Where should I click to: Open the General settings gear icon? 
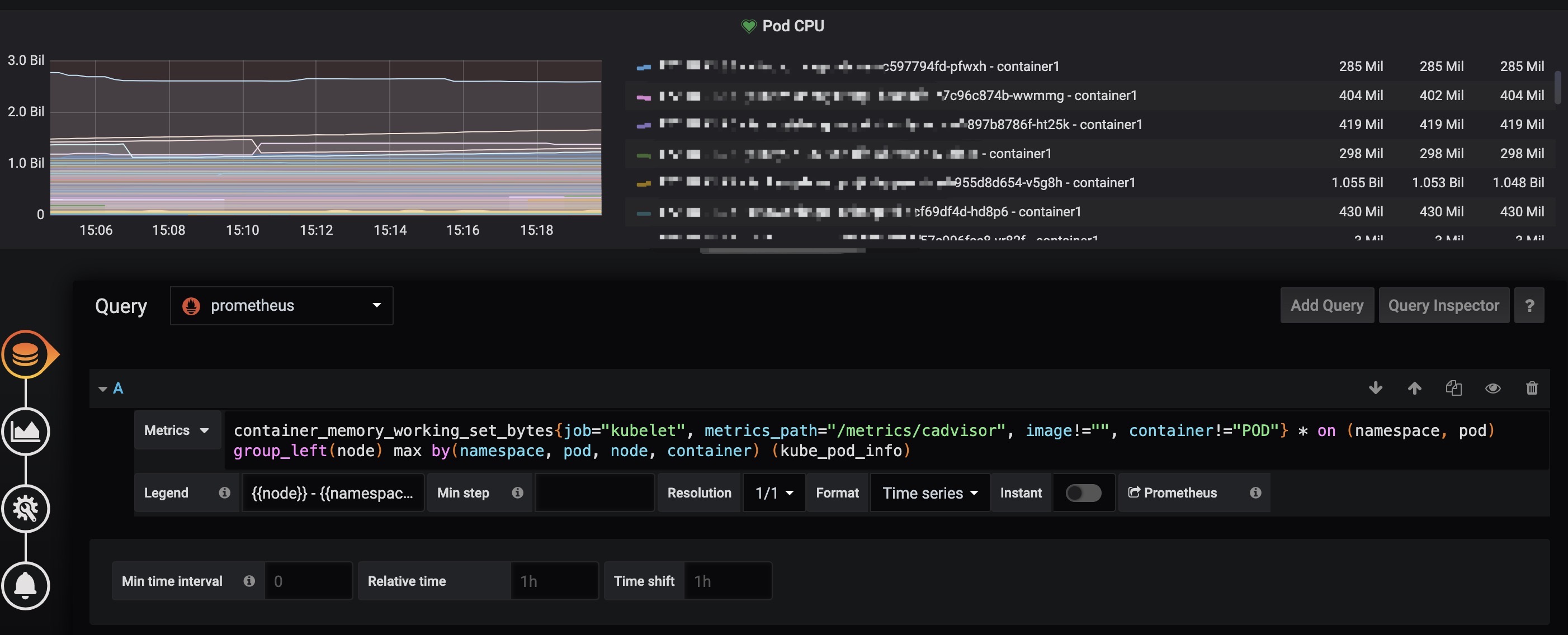[x=26, y=509]
